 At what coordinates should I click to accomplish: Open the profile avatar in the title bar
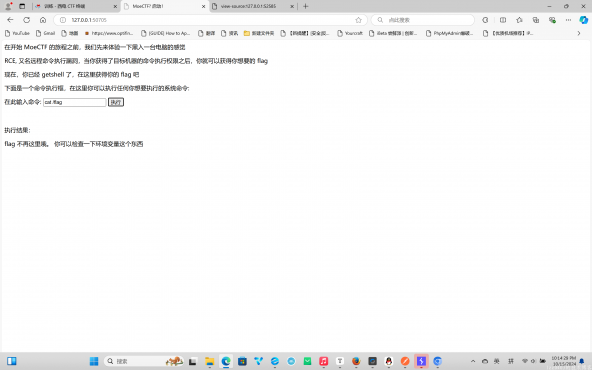pos(8,6)
